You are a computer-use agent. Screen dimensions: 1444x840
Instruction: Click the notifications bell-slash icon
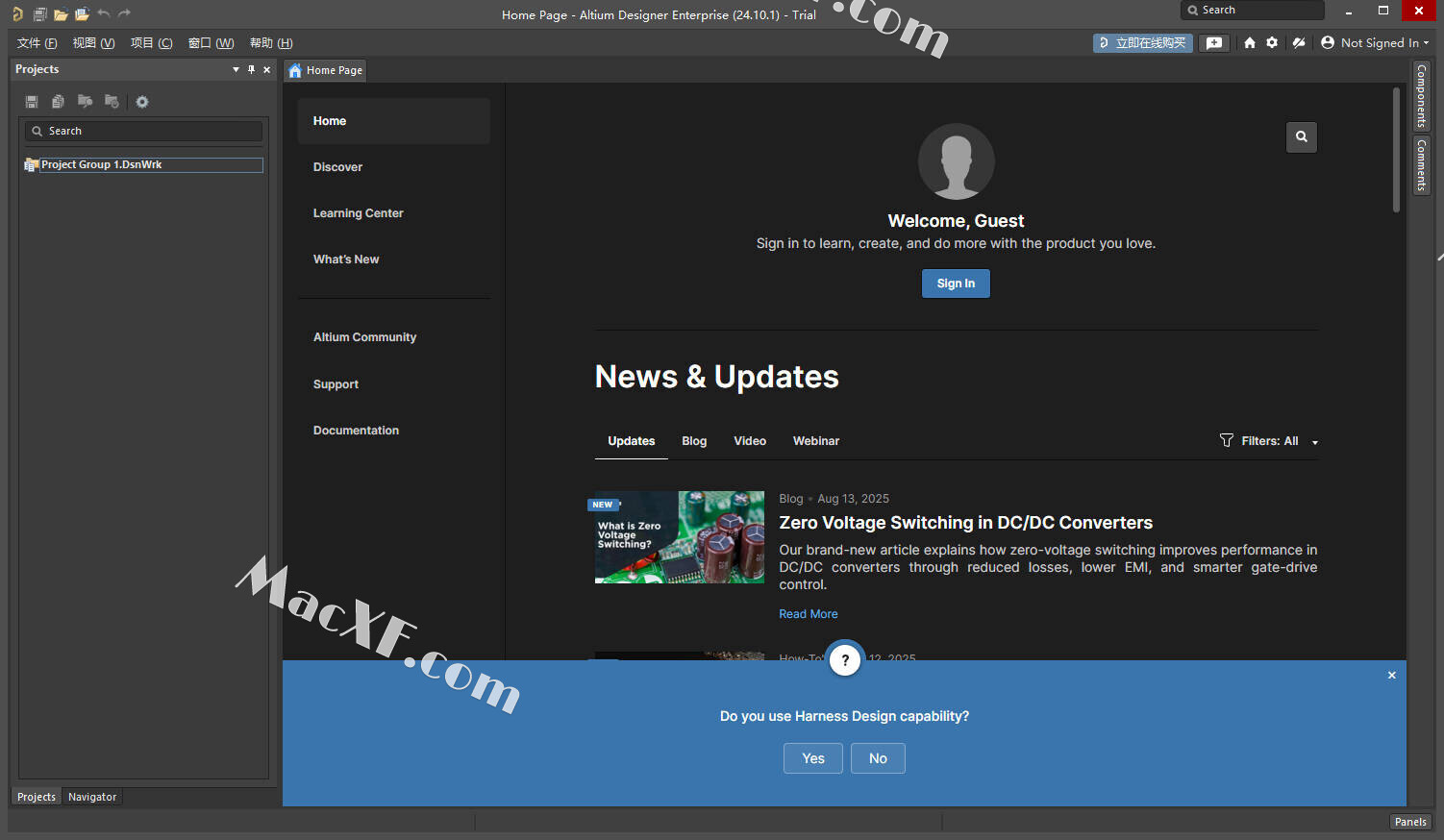tap(1299, 43)
